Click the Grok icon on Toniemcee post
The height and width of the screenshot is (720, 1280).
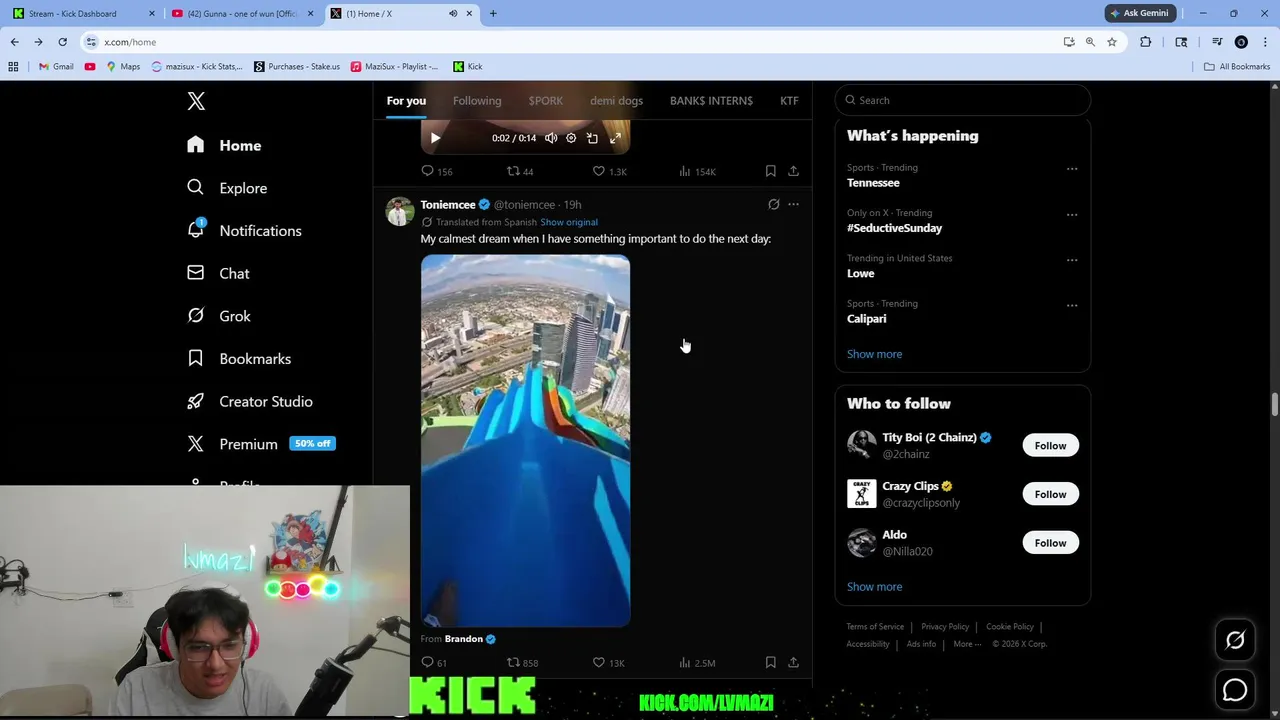[773, 204]
